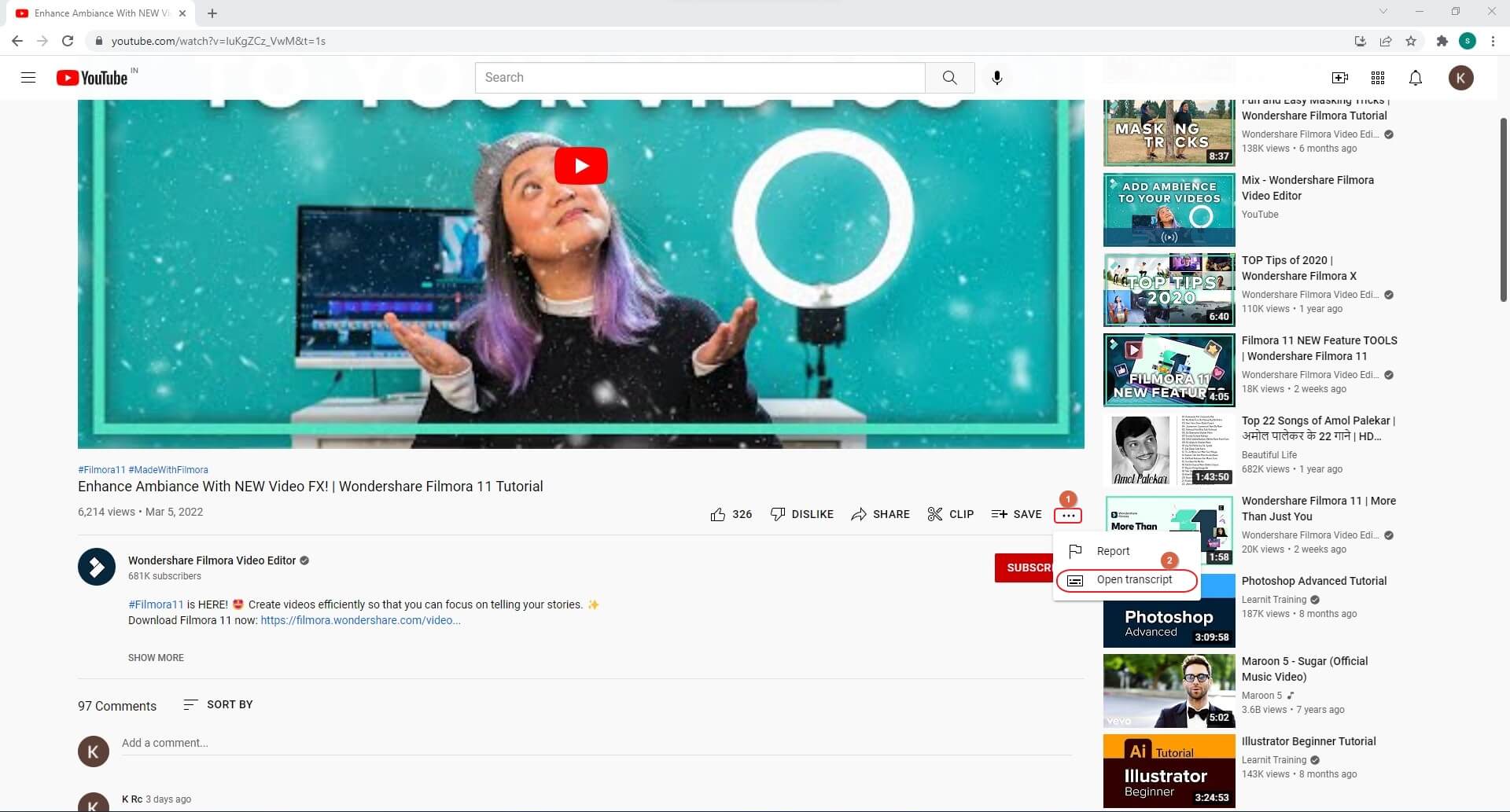The height and width of the screenshot is (812, 1510).
Task: Open the filmora.wondershare.com link in description
Action: tap(360, 620)
